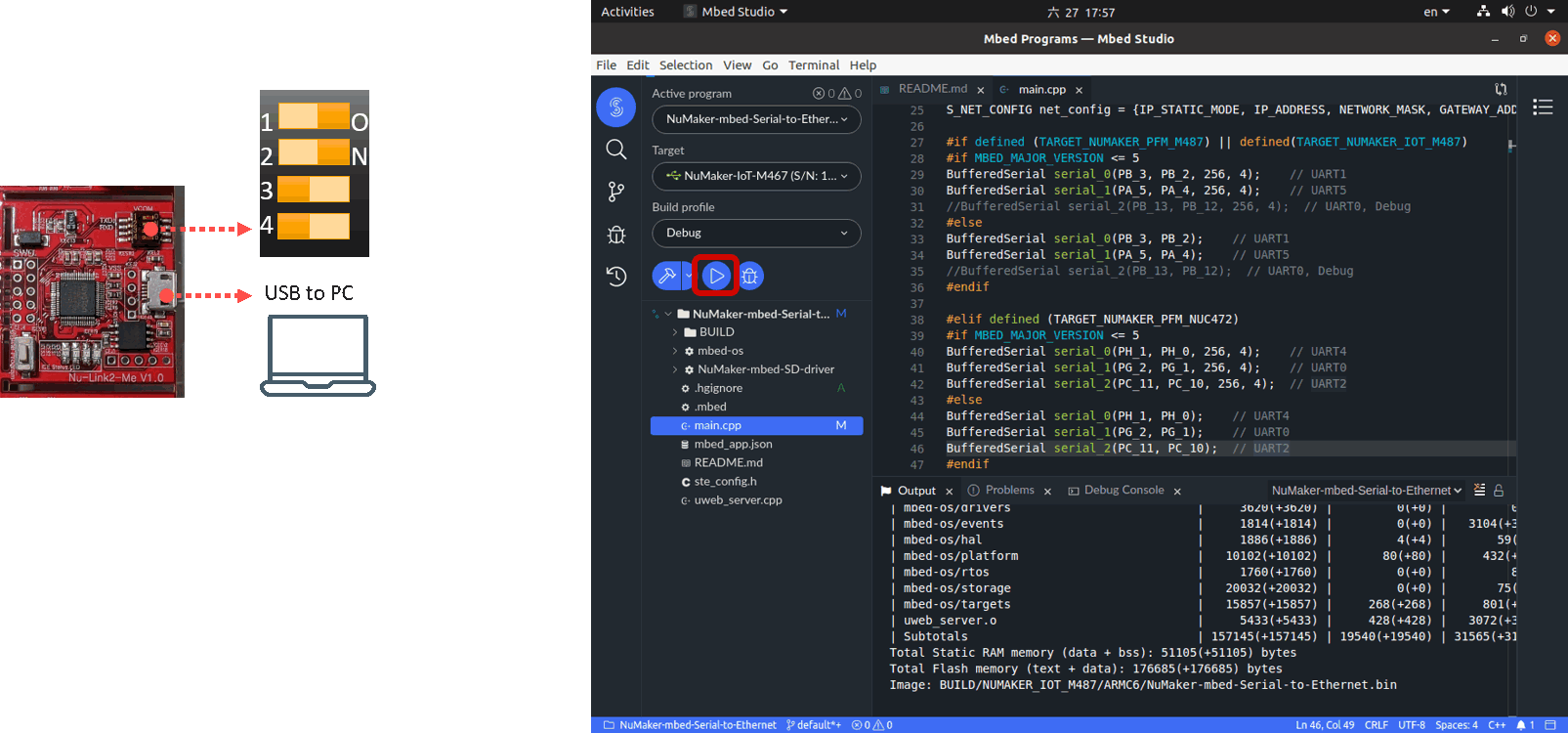Open the Mbed Studio app menu in top bar
Image resolution: width=1568 pixels, height=733 pixels.
(736, 12)
